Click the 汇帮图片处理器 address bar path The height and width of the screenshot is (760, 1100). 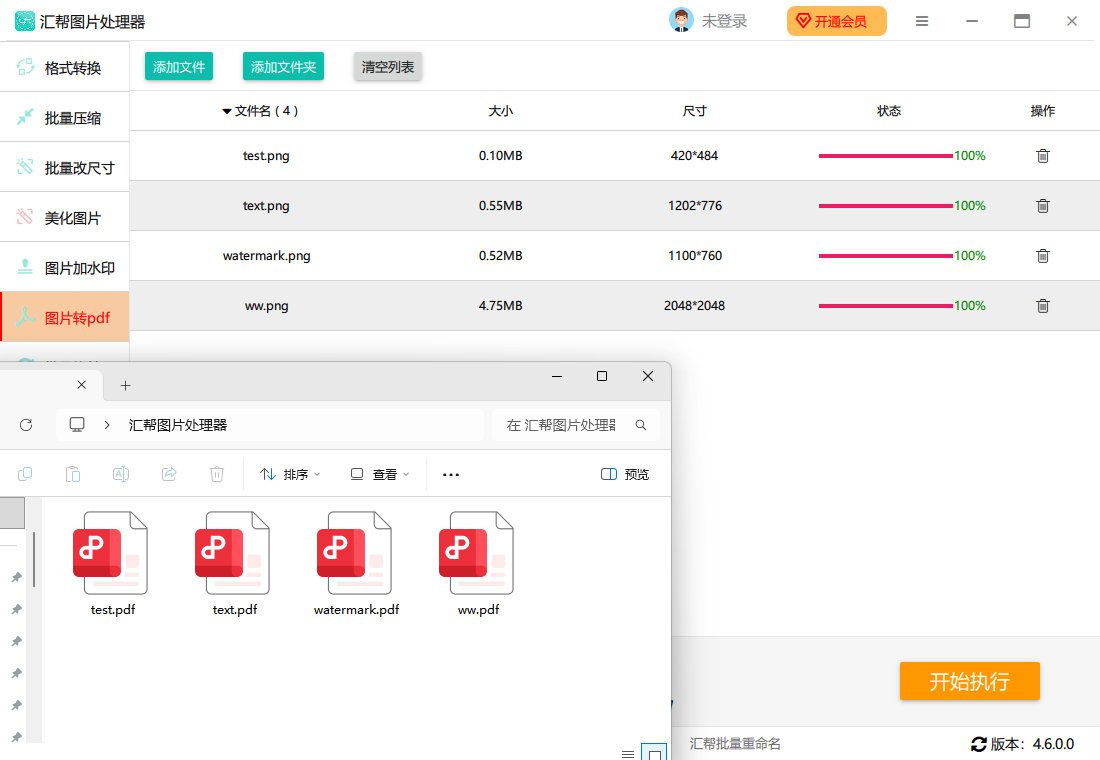point(177,425)
